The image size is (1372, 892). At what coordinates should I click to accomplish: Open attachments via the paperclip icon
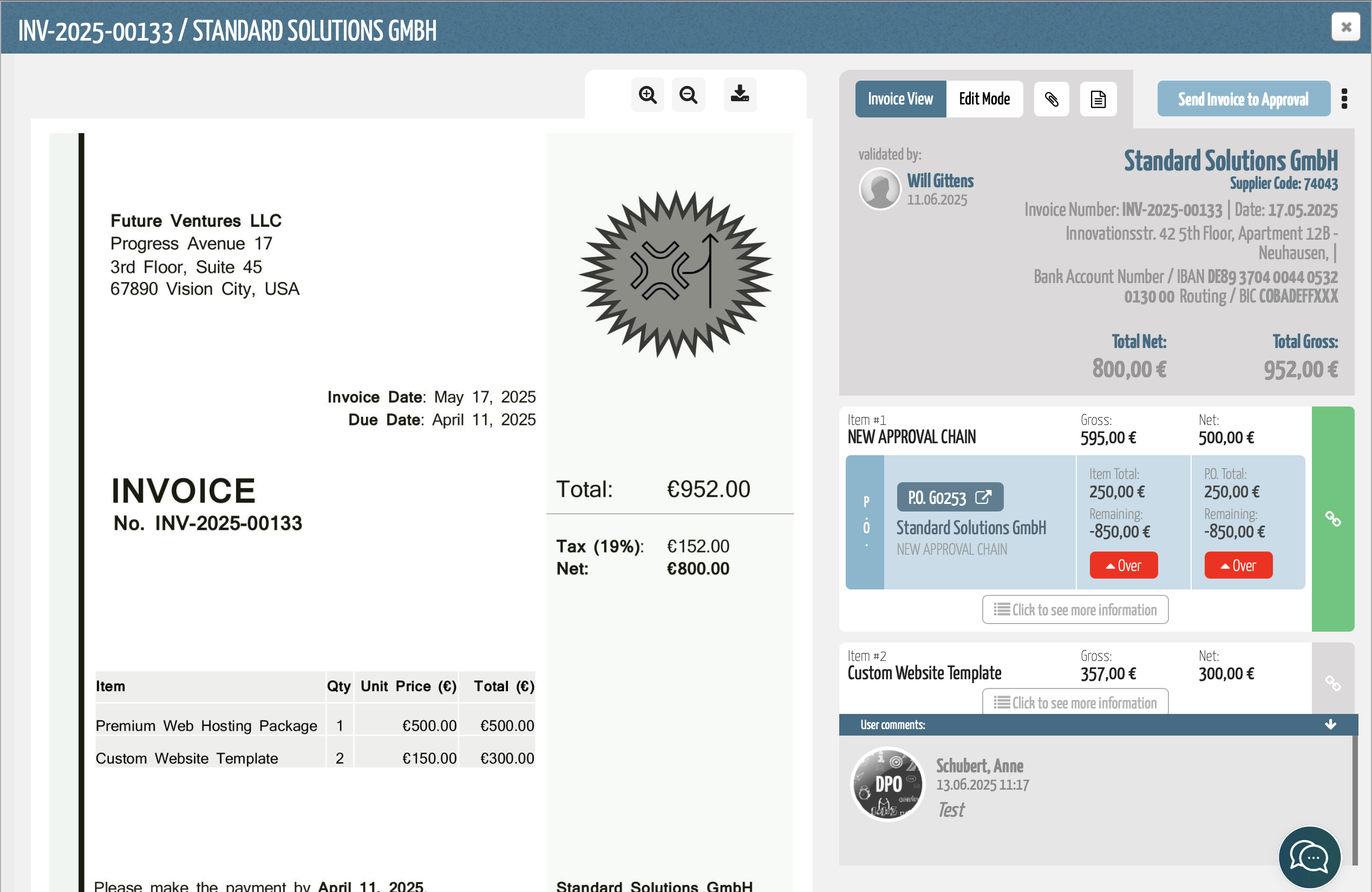1051,99
